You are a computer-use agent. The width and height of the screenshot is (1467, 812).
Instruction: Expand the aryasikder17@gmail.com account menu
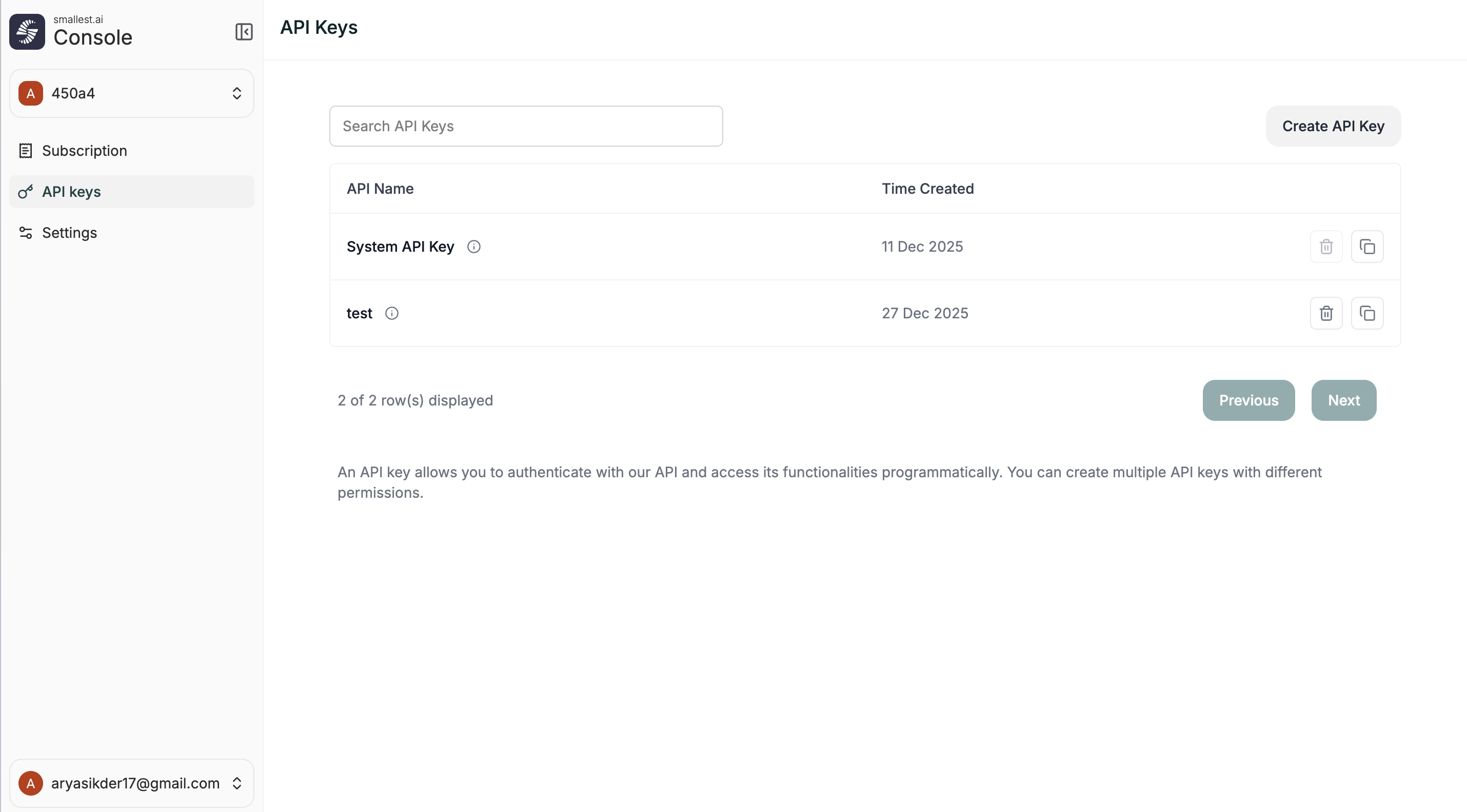coord(131,783)
